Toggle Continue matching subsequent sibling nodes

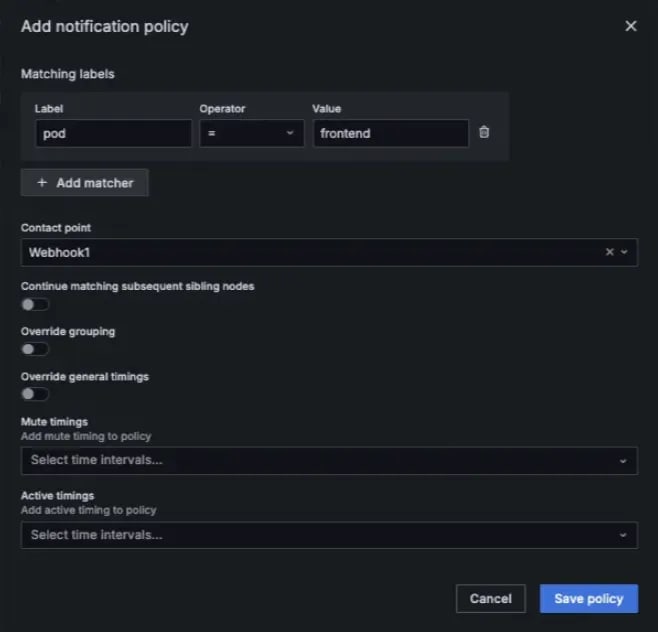(x=35, y=305)
